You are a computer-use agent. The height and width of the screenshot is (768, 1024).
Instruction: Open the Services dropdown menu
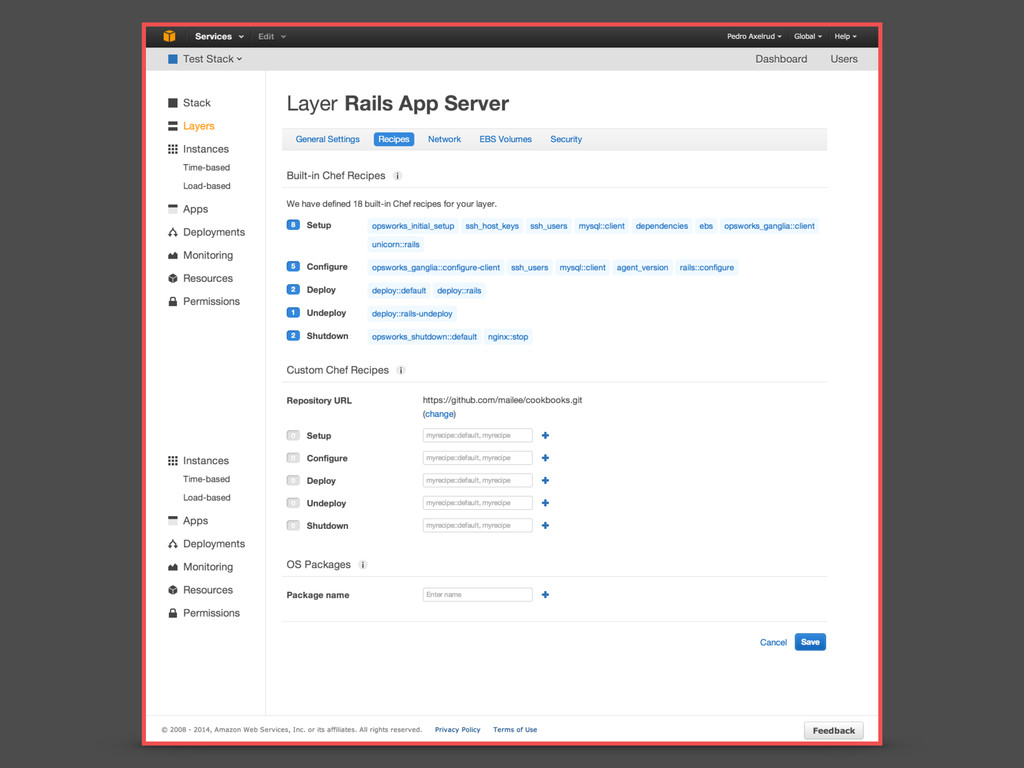tap(218, 37)
